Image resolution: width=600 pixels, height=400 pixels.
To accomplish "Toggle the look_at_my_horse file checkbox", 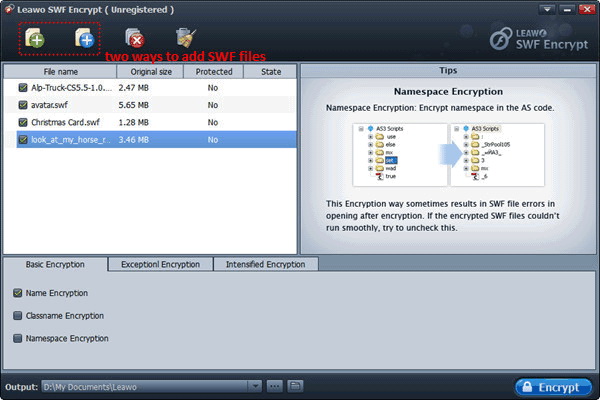I will click(x=23, y=140).
